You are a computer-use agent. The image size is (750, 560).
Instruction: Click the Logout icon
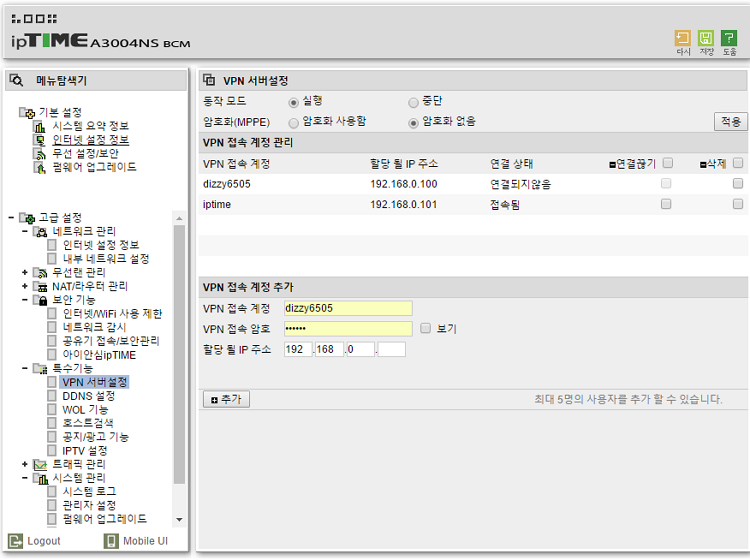[15, 541]
